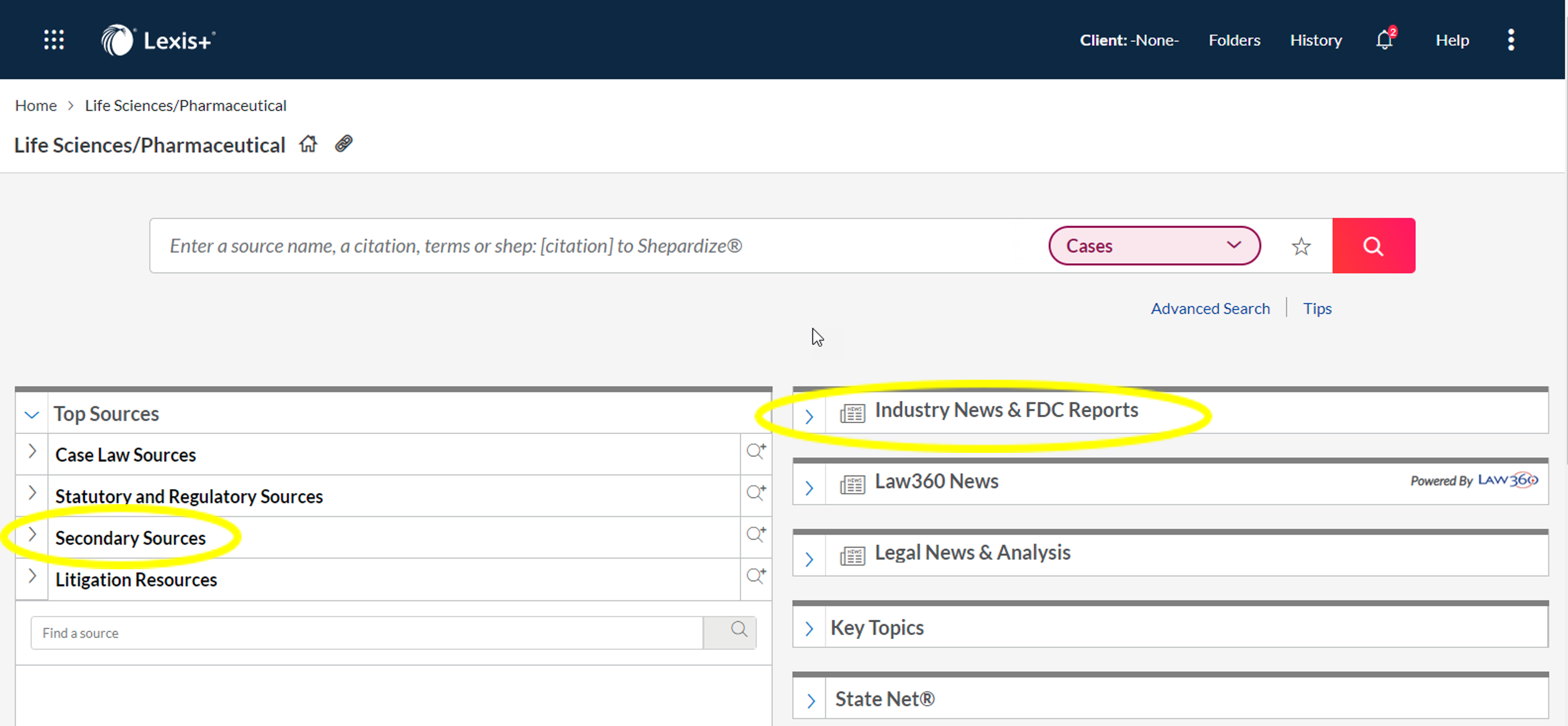Open notifications bell icon
Viewport: 1568px width, 726px height.
pos(1385,40)
